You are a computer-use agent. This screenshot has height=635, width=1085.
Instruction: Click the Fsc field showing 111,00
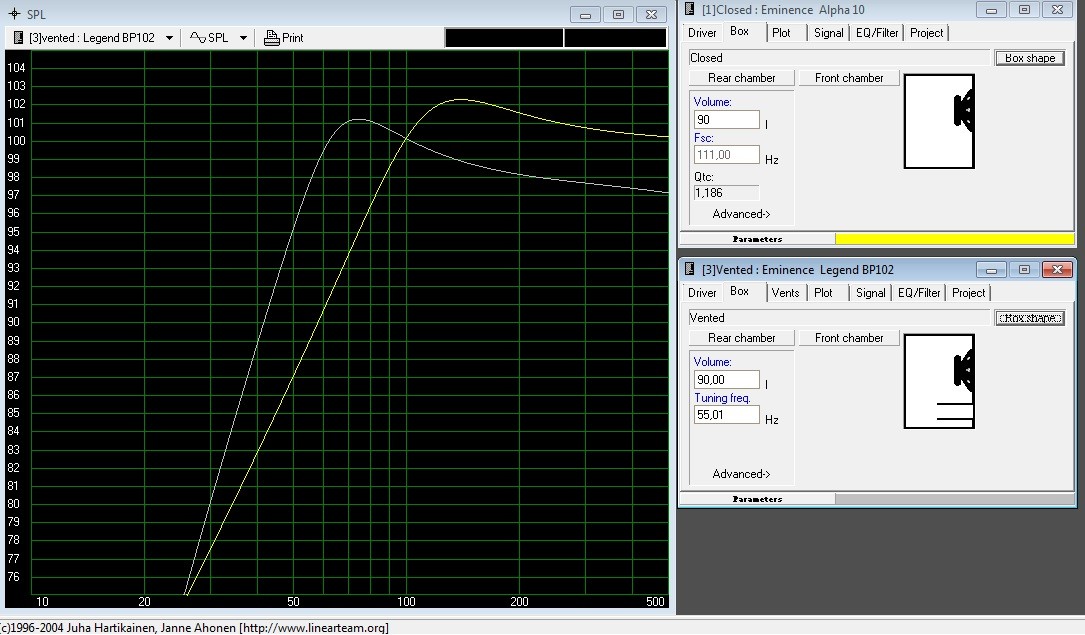pyautogui.click(x=727, y=155)
